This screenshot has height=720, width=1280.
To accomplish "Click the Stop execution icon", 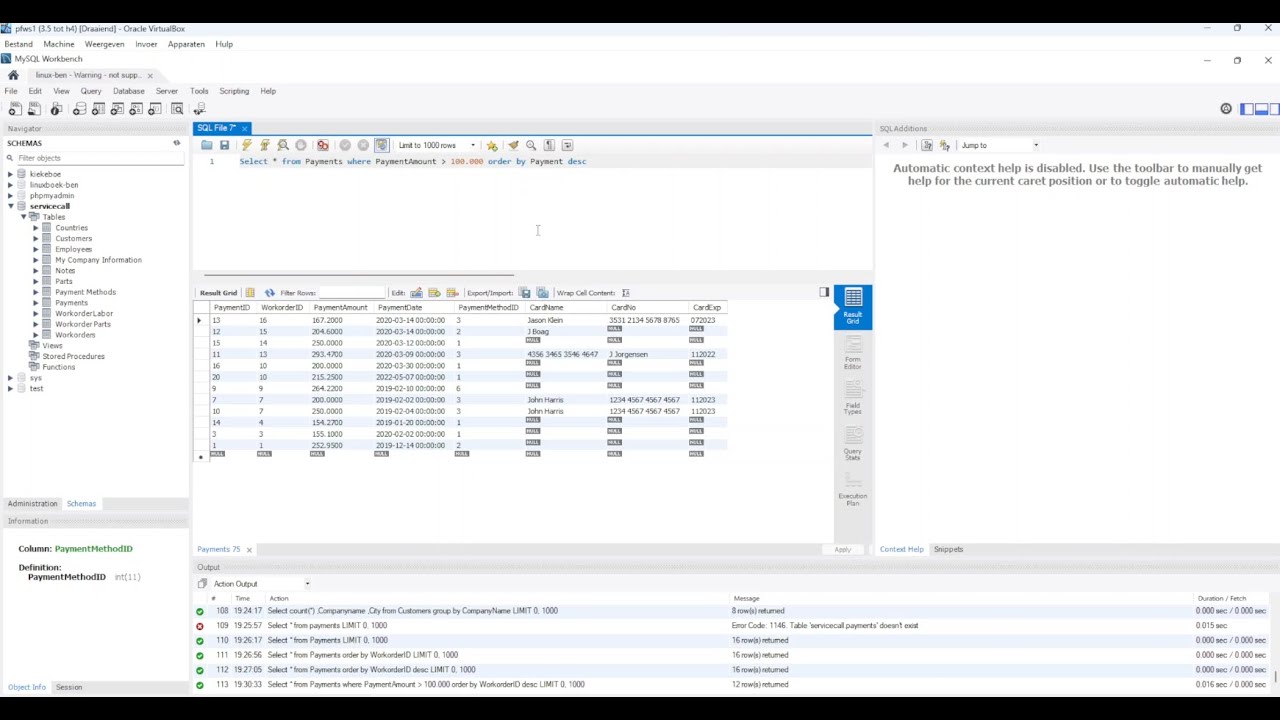I will coord(301,145).
